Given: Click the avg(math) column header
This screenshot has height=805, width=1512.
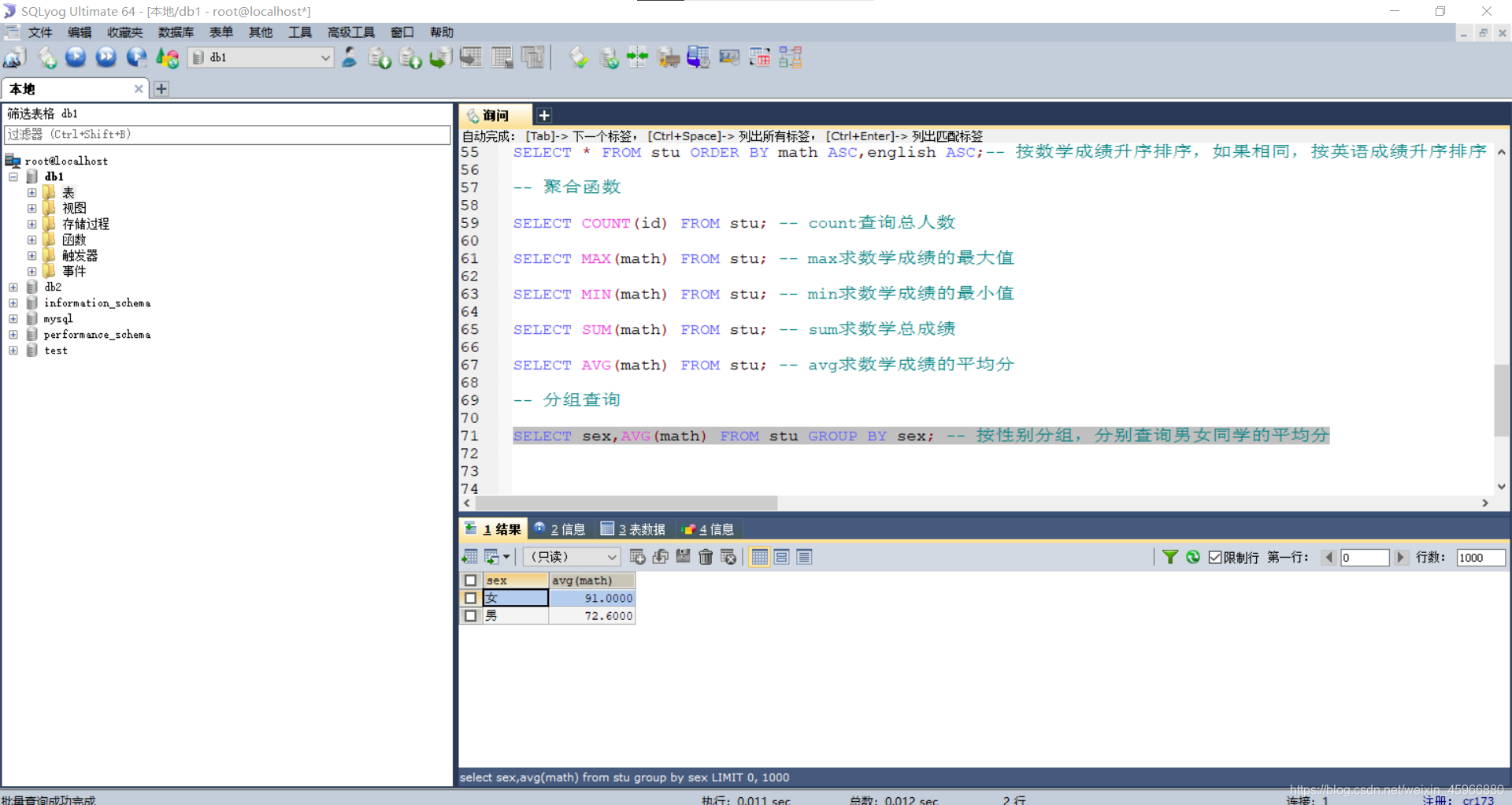Looking at the screenshot, I should coord(592,581).
